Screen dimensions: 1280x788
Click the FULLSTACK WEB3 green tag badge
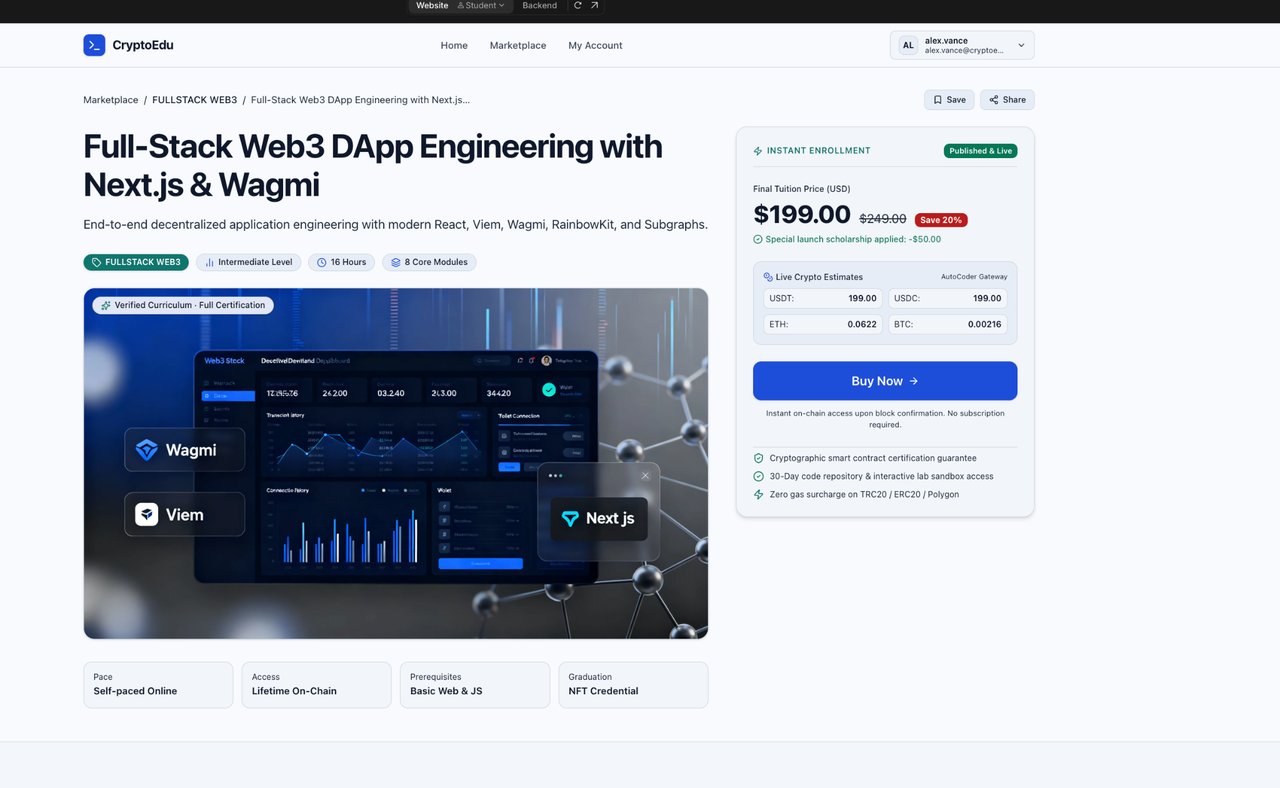pos(136,262)
